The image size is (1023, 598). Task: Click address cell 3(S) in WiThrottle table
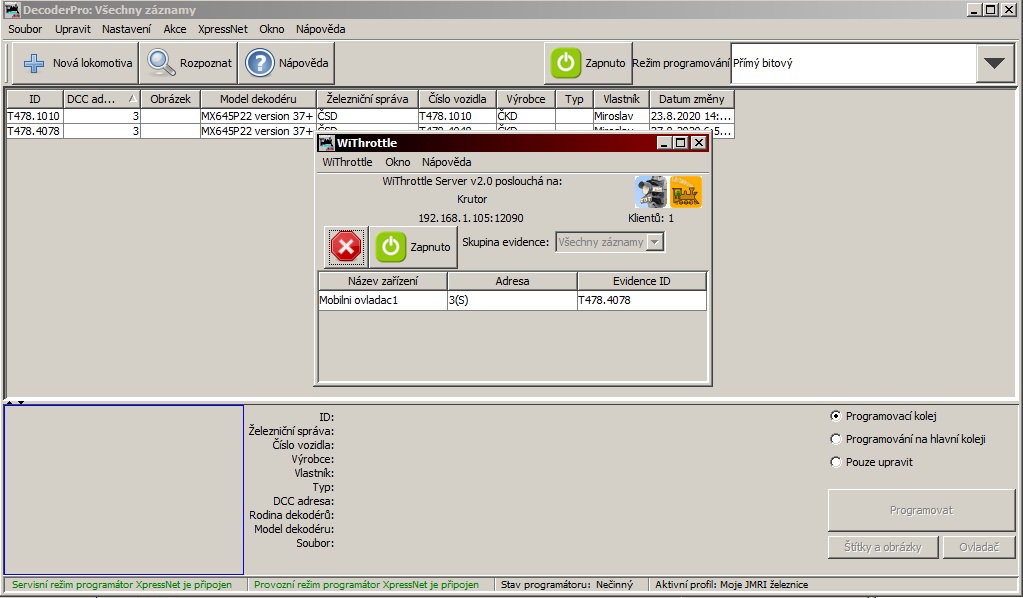pyautogui.click(x=512, y=300)
